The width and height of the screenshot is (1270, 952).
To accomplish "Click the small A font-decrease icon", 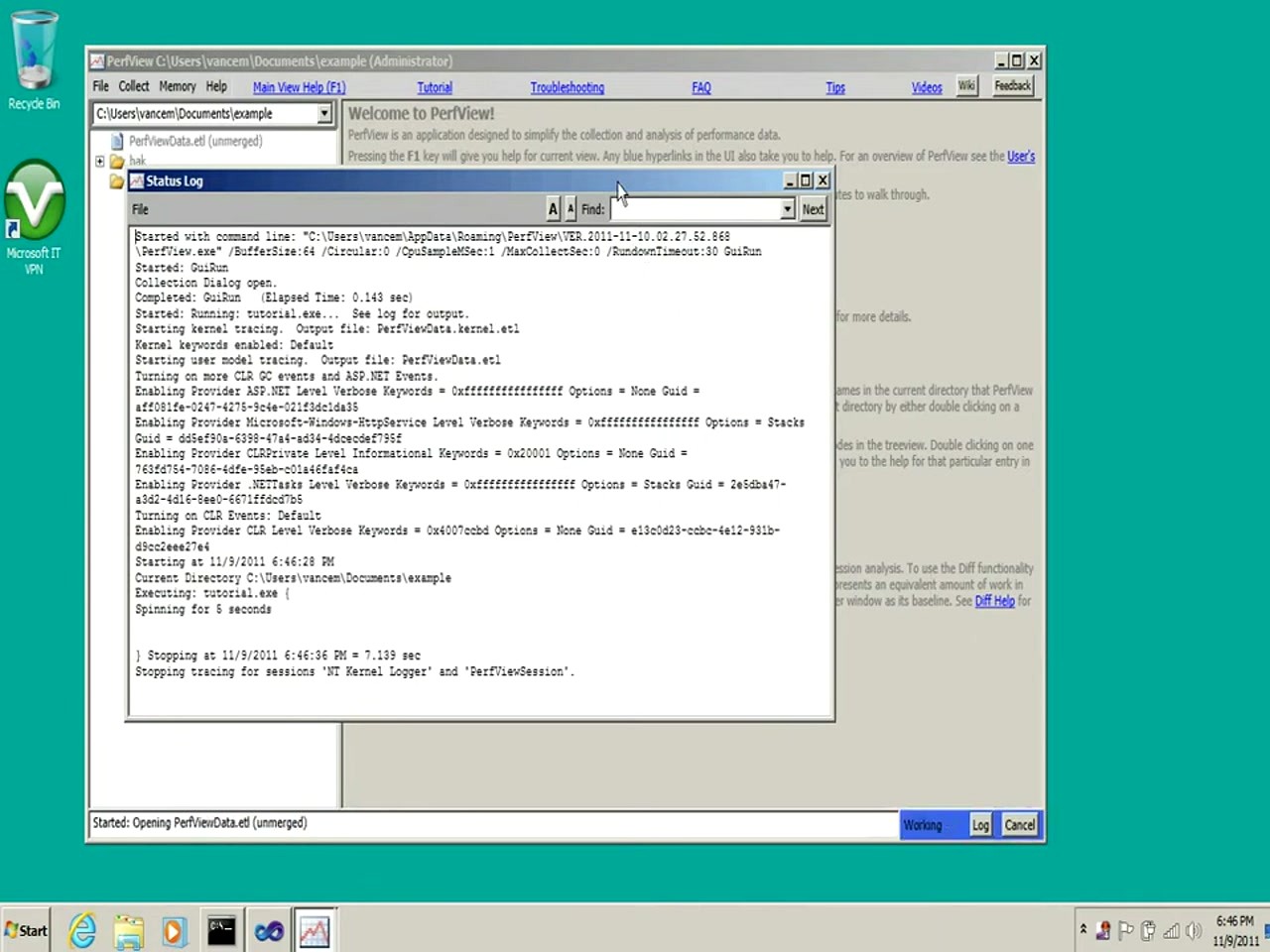I will pyautogui.click(x=570, y=208).
